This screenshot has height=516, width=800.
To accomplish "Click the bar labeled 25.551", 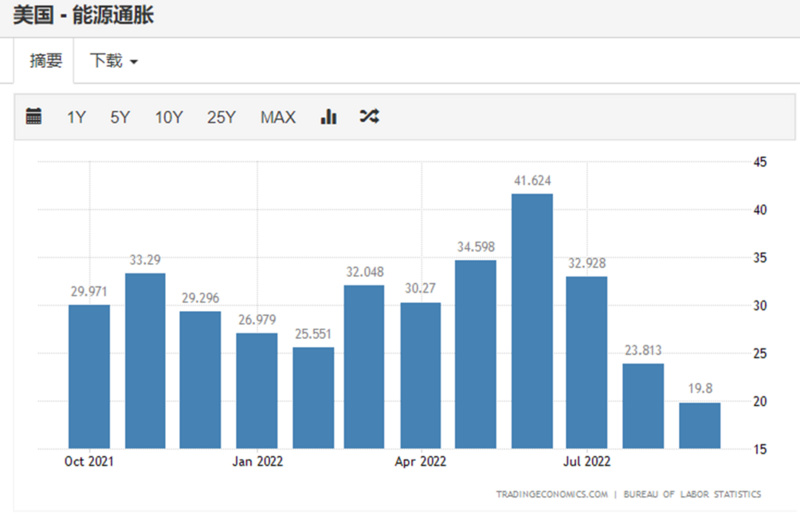I will (313, 397).
